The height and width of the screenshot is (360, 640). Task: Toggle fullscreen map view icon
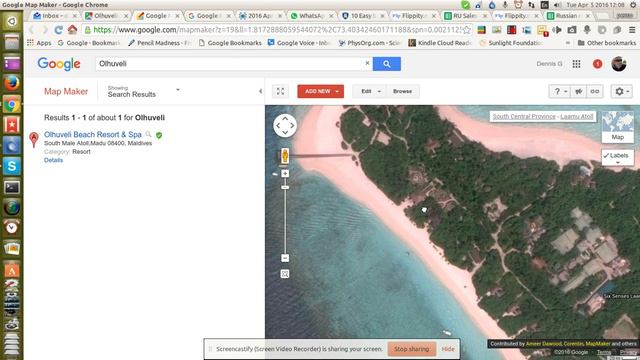tap(280, 91)
